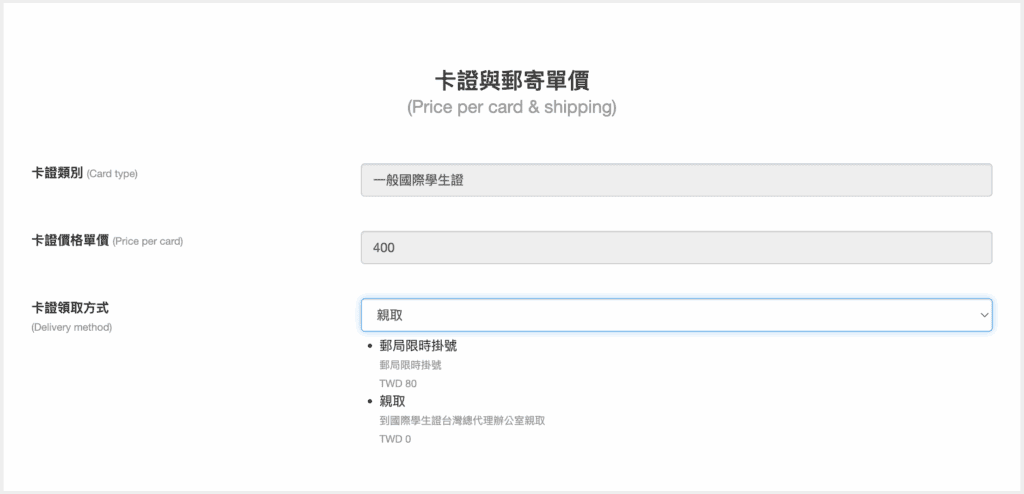Click the (Delivery method) sublabel
The image size is (1024, 494).
click(72, 327)
